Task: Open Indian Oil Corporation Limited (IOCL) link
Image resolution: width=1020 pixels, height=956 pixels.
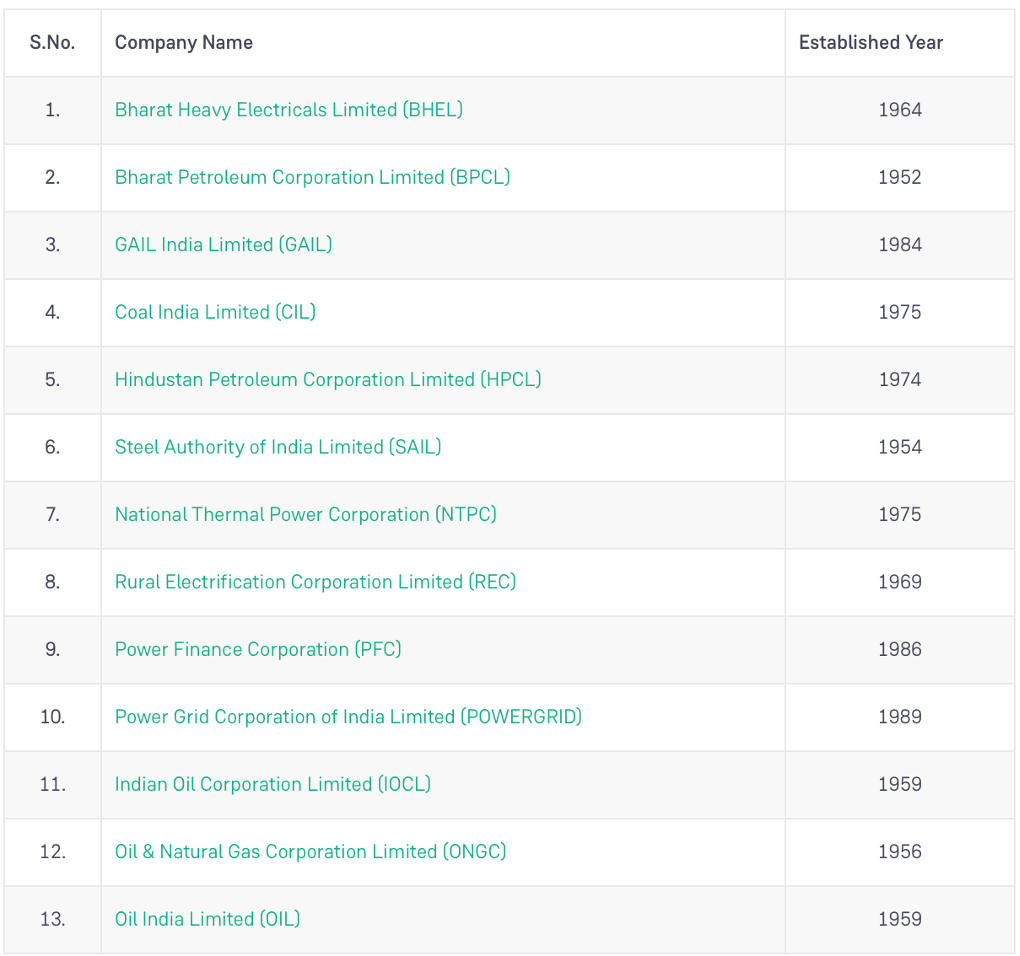Action: (x=273, y=784)
